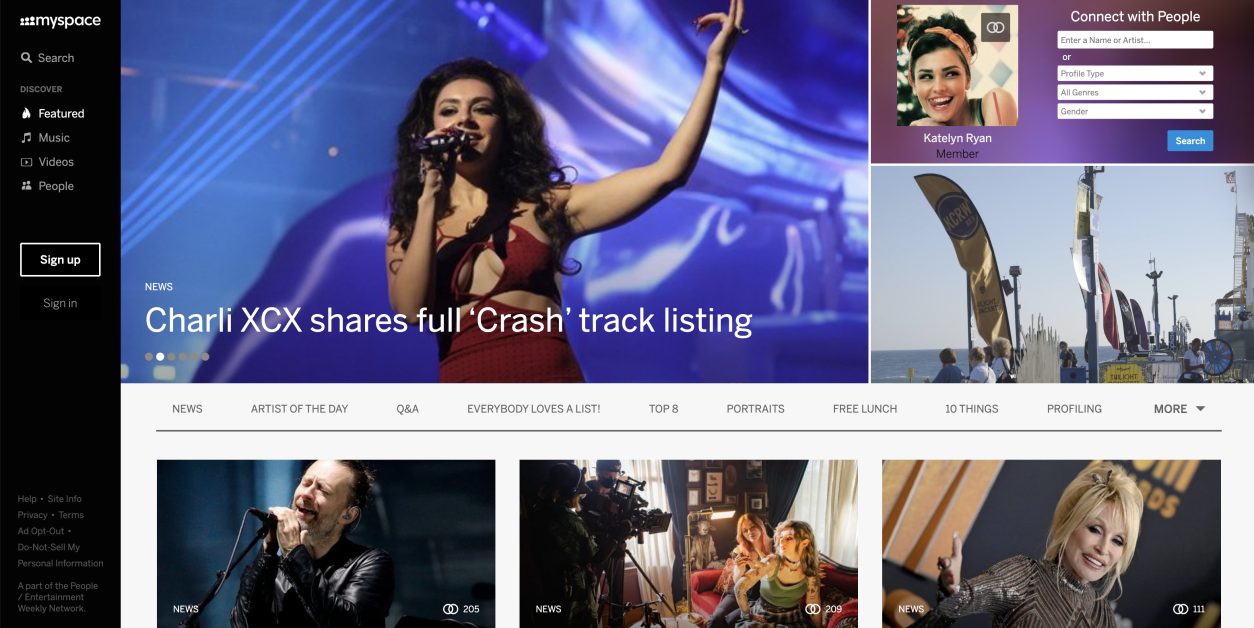Switch to the 10 THINGS tab
The width and height of the screenshot is (1254, 628).
pyautogui.click(x=972, y=409)
